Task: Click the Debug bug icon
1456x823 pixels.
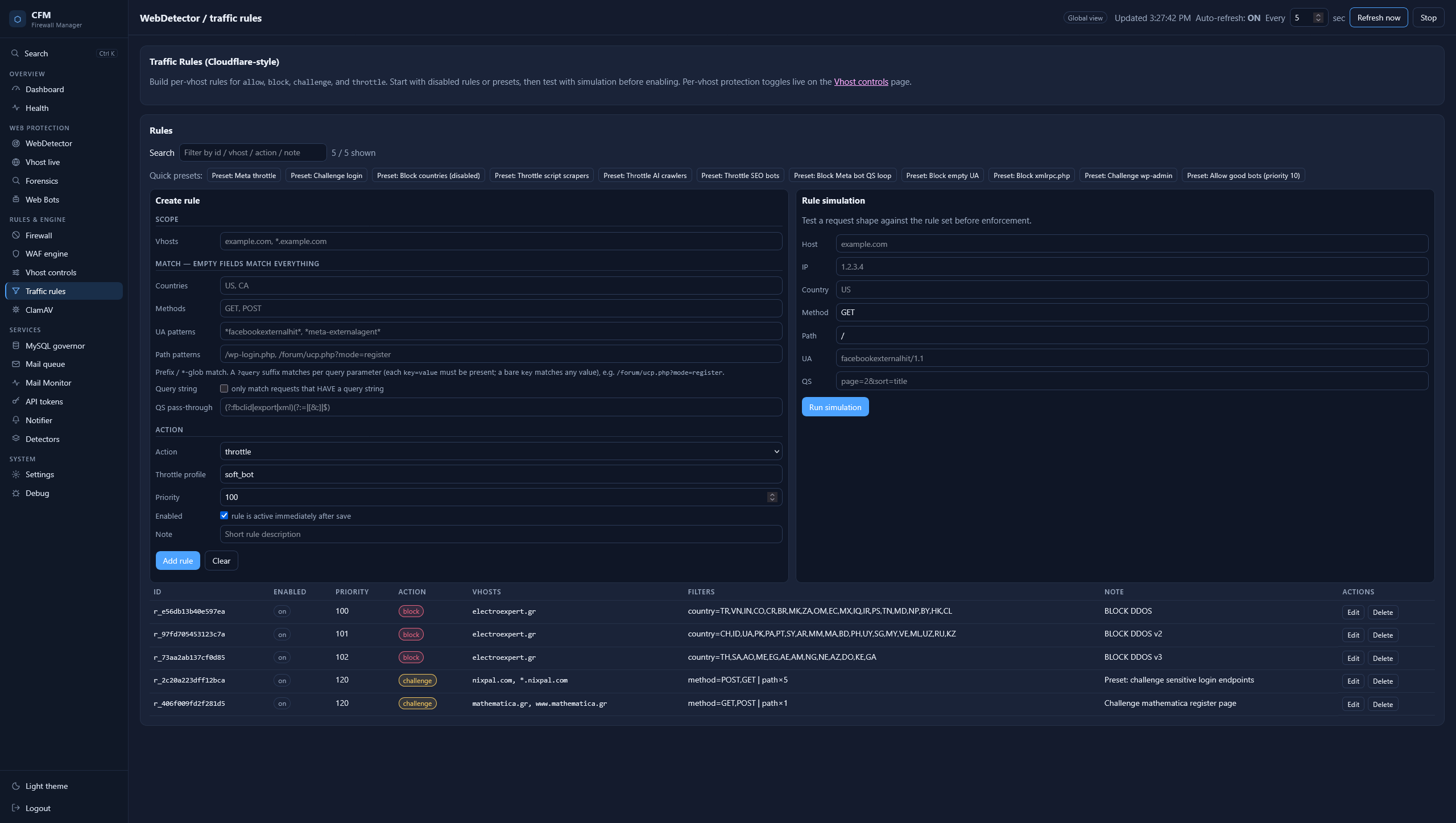Action: 16,493
